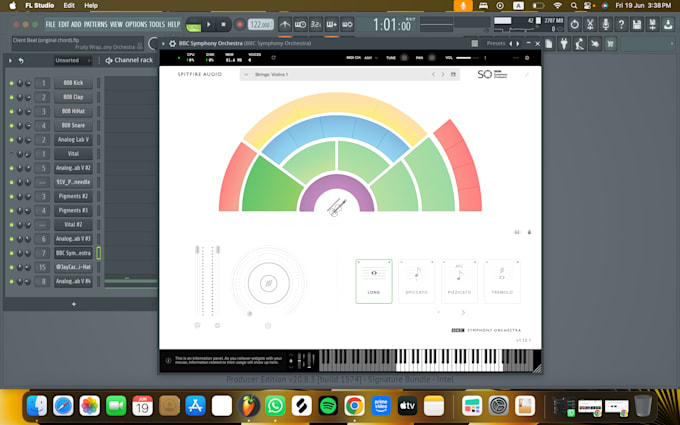
Task: Go to previous Spitfire preset arrow
Action: (x=433, y=75)
